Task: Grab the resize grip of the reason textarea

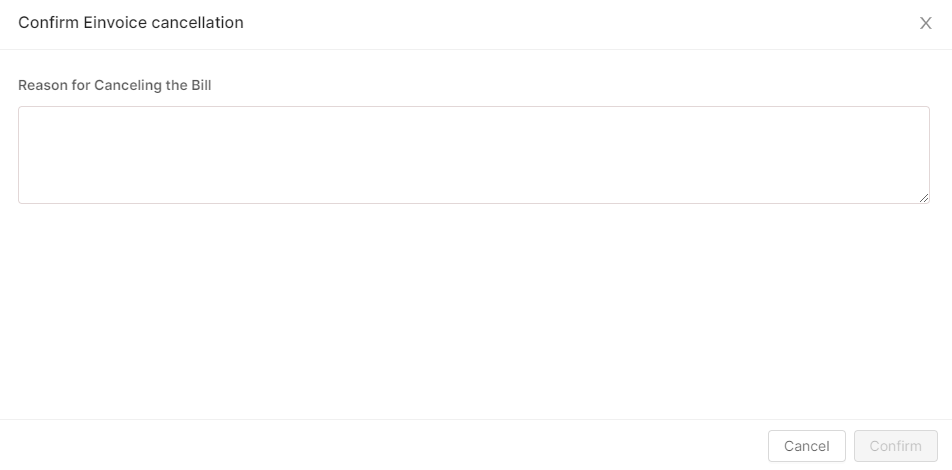Action: (924, 198)
